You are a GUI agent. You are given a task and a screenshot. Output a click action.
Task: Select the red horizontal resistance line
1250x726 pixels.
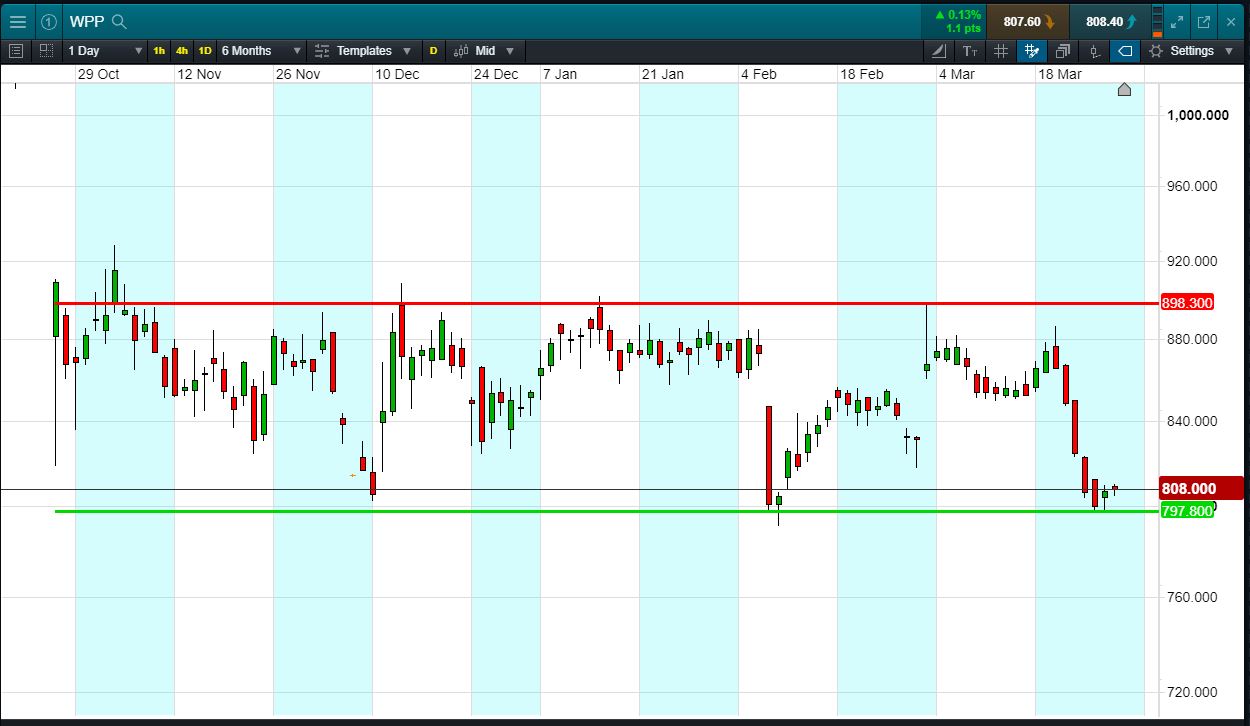606,303
